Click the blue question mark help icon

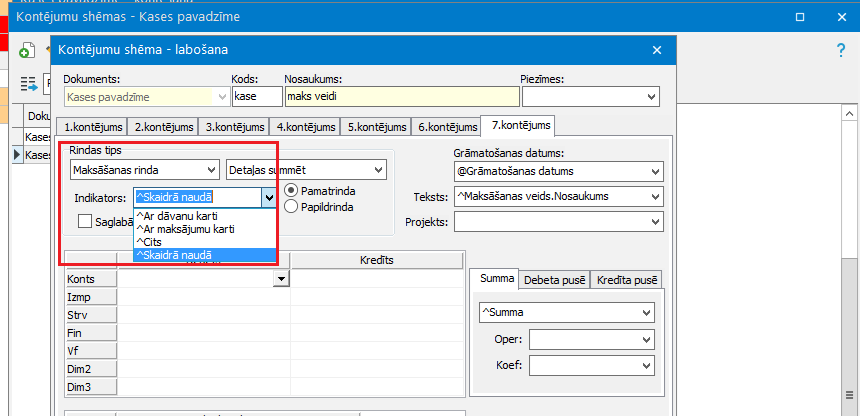(x=841, y=50)
